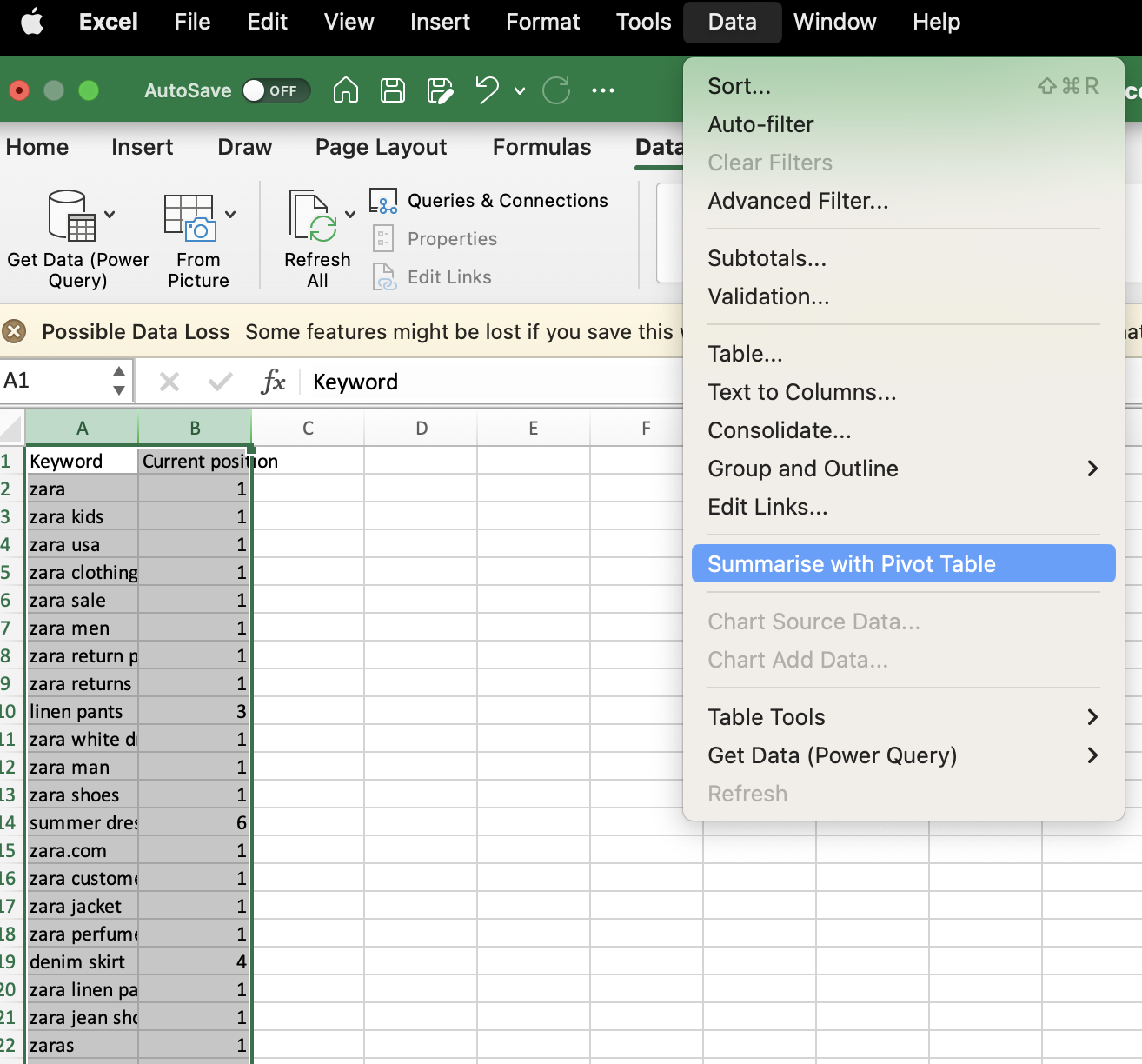Viewport: 1142px width, 1064px height.
Task: Select column C header
Action: 308,428
